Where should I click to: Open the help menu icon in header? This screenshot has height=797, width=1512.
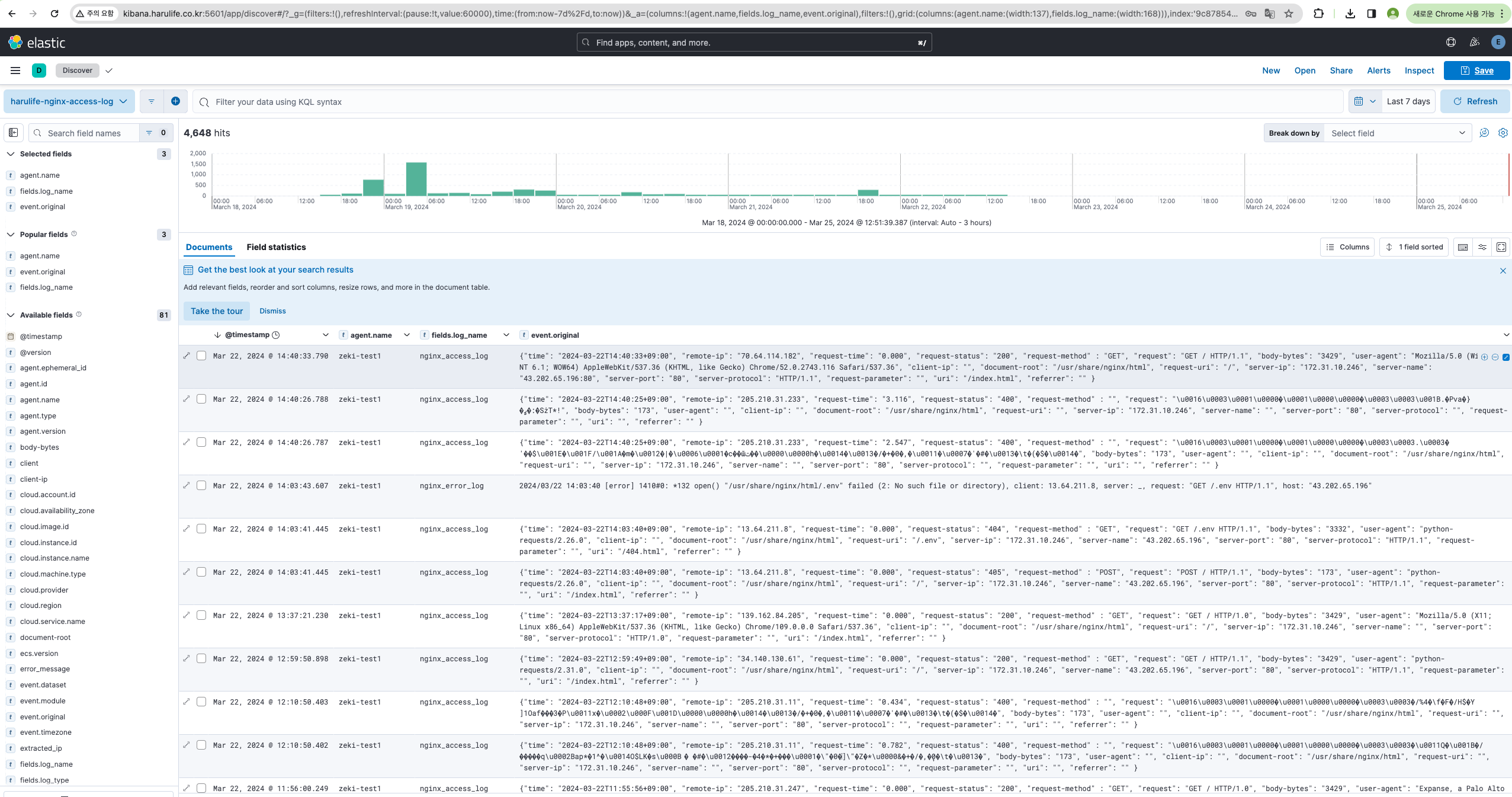coord(1450,42)
